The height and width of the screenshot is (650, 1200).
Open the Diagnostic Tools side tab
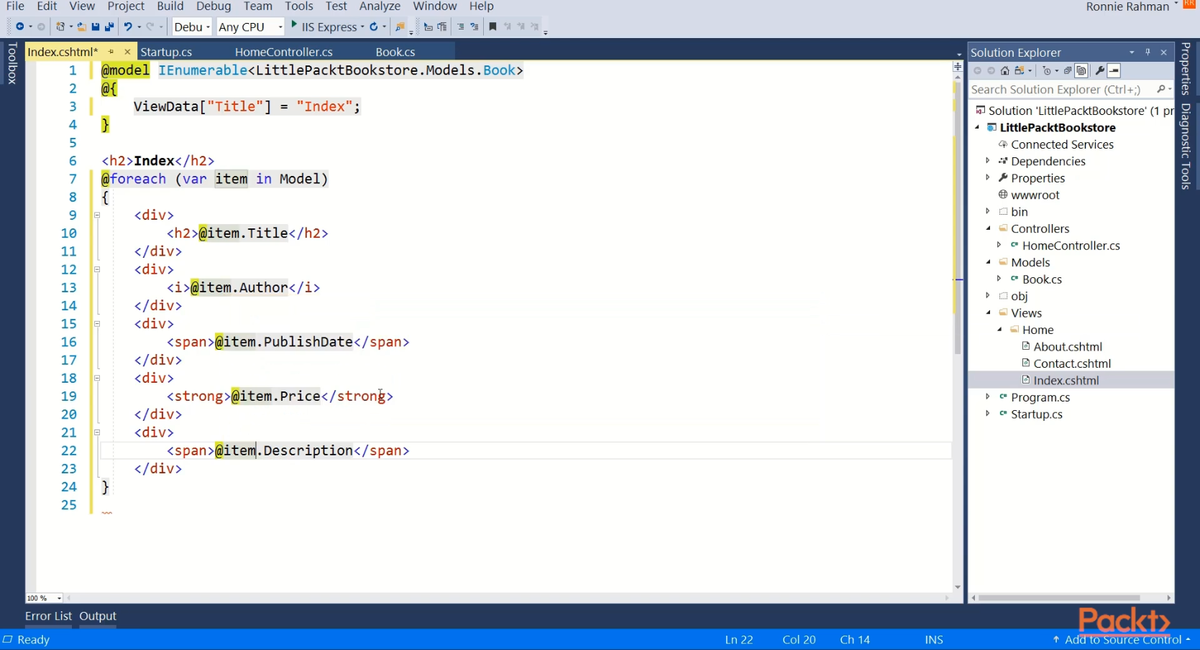pyautogui.click(x=1186, y=146)
